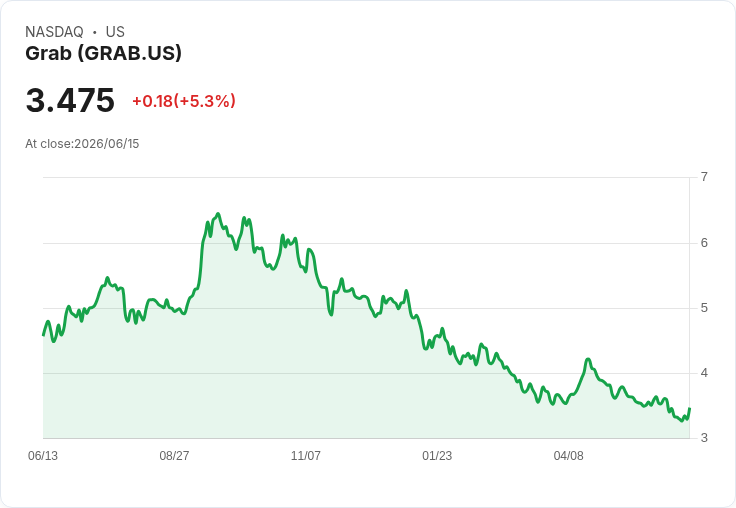736x508 pixels.
Task: Click the 11/07 date axis label
Action: (306, 456)
